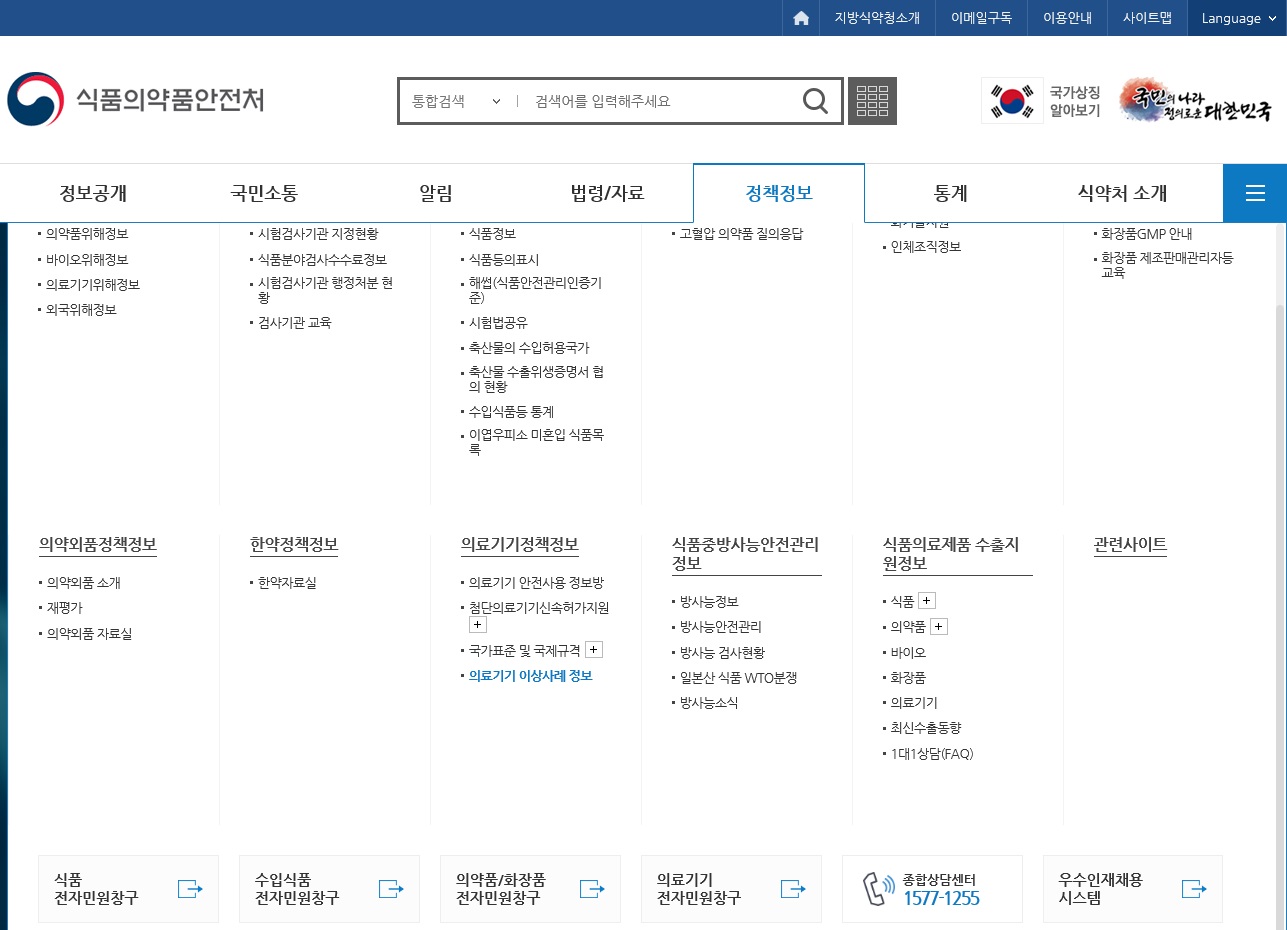Click the 종합상담센터 phone icon

(x=878, y=888)
